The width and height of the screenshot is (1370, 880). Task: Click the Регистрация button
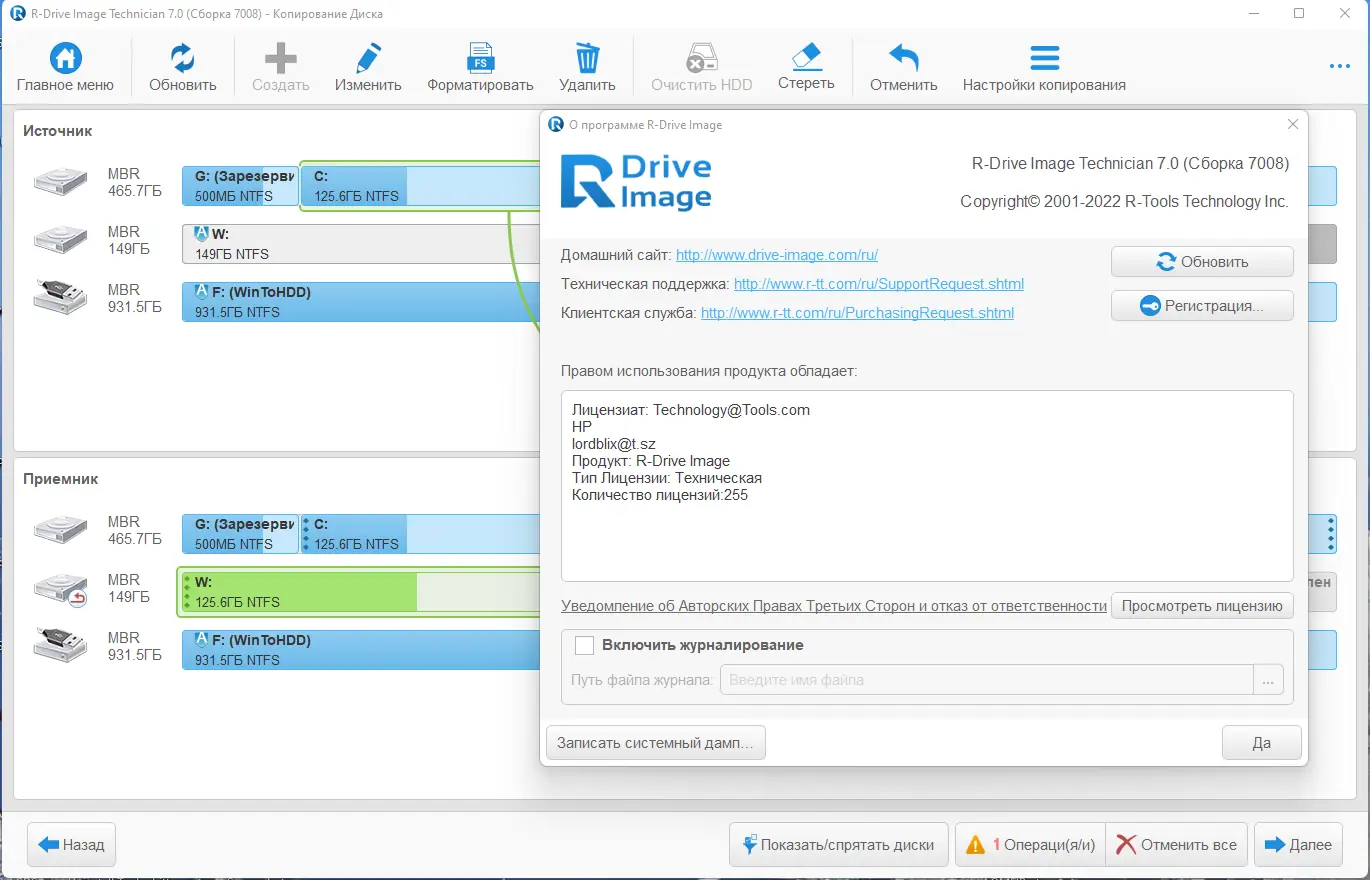point(1201,305)
